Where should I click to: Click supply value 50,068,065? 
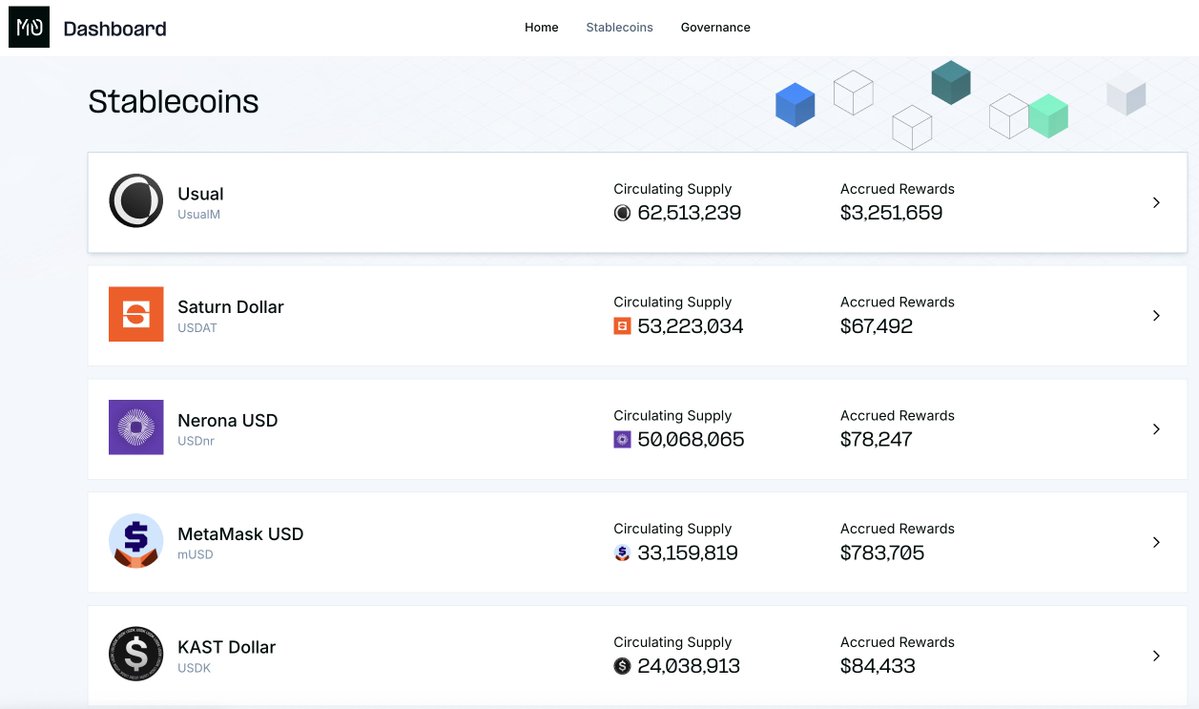coord(690,439)
